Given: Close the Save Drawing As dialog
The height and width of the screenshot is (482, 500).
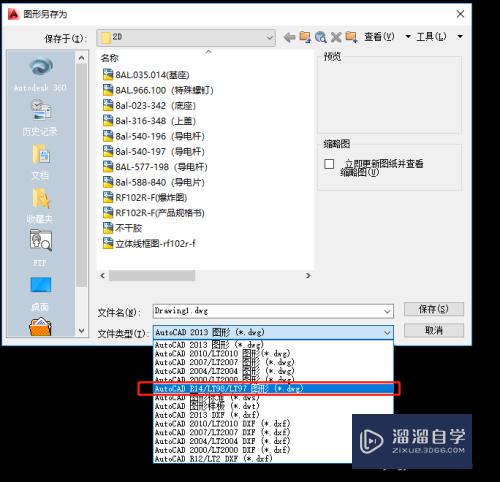Looking at the screenshot, I should pyautogui.click(x=460, y=14).
